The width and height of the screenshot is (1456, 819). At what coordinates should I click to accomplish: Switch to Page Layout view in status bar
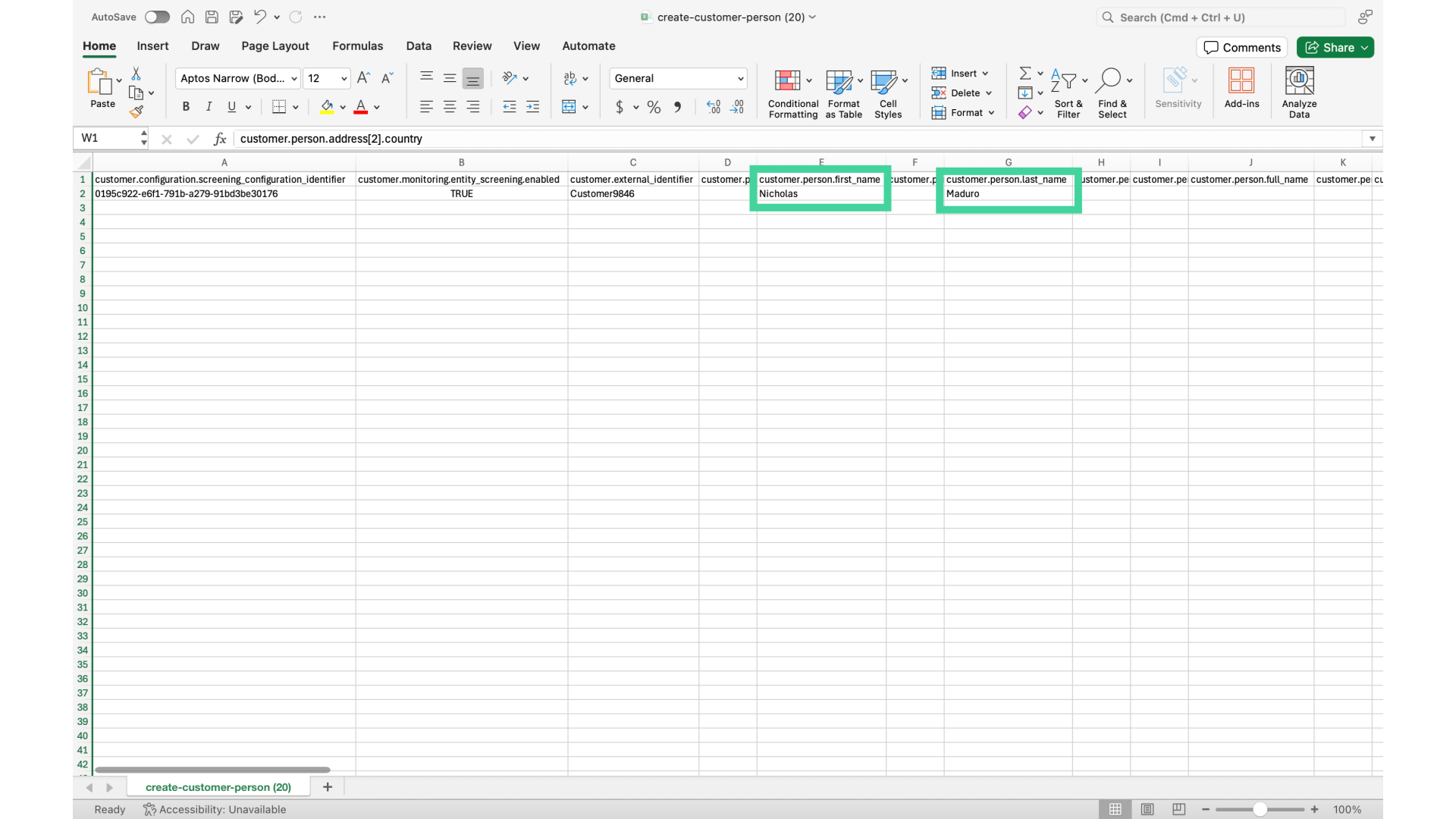[x=1147, y=809]
